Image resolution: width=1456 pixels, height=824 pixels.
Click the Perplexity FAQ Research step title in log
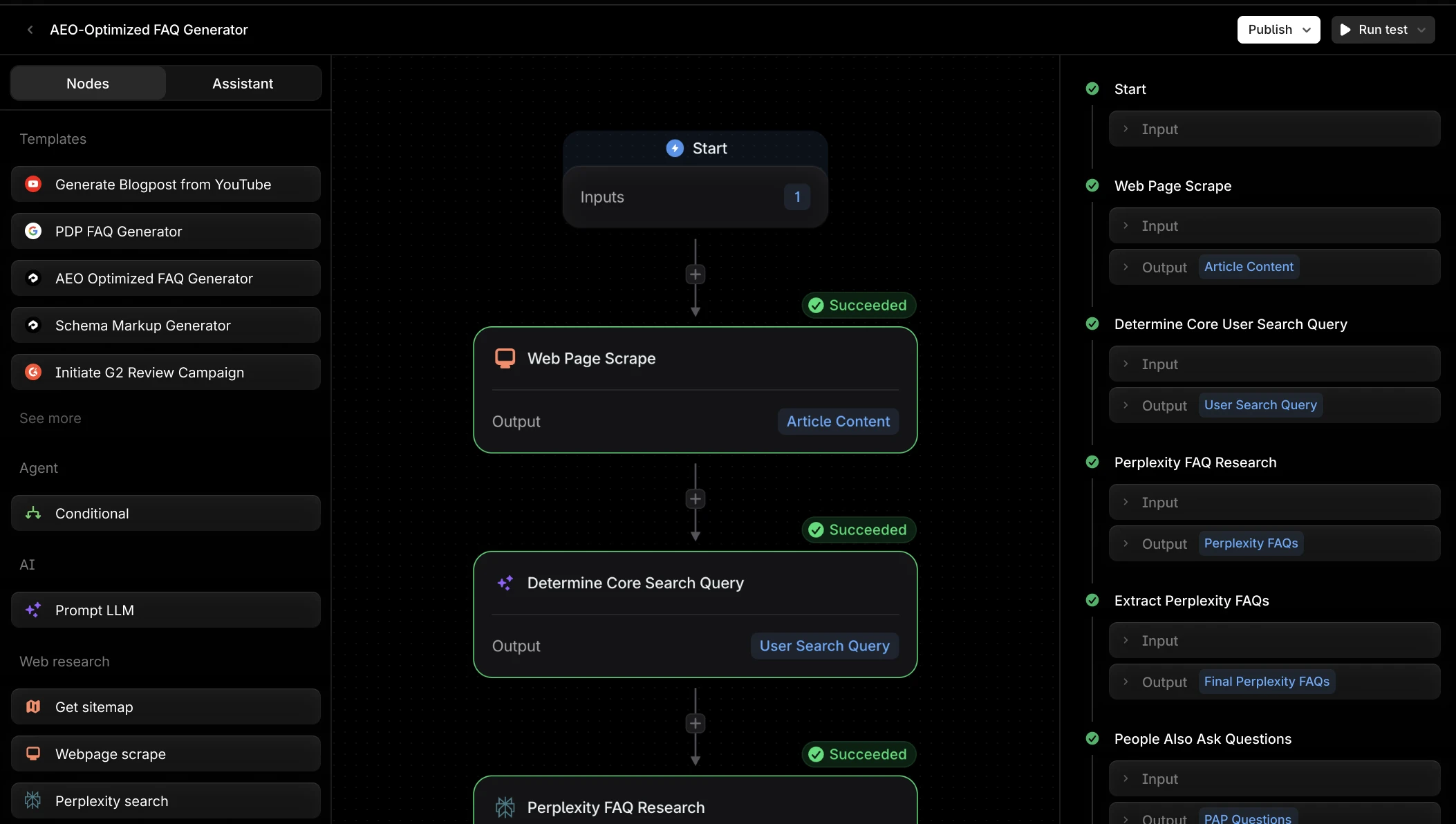coord(1195,462)
